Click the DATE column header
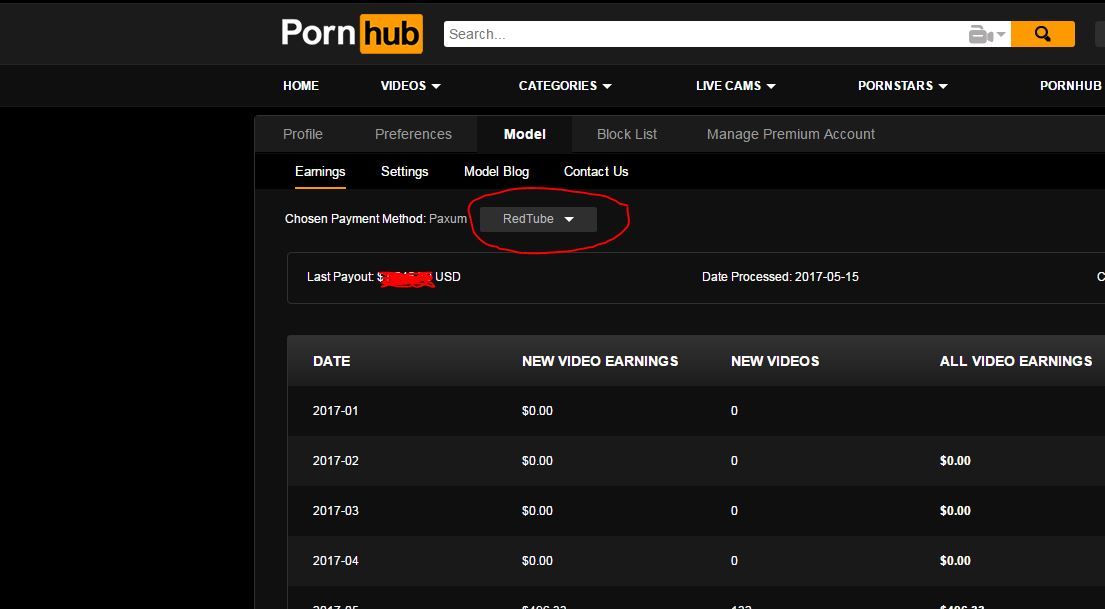Viewport: 1105px width, 609px height. pos(331,361)
